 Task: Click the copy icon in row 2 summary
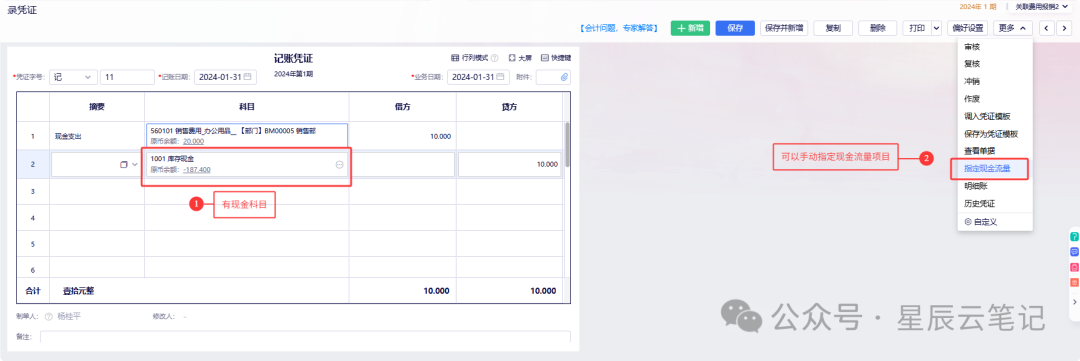pos(124,165)
